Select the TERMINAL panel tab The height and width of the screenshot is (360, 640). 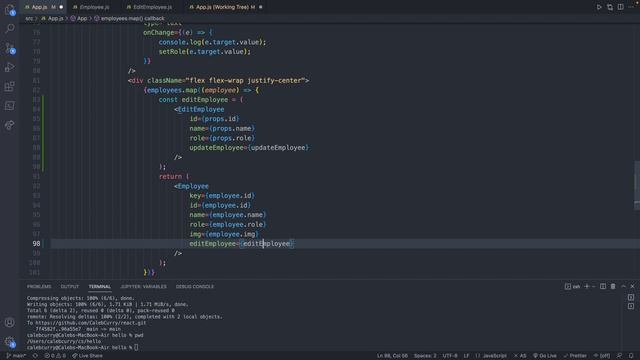[100, 287]
